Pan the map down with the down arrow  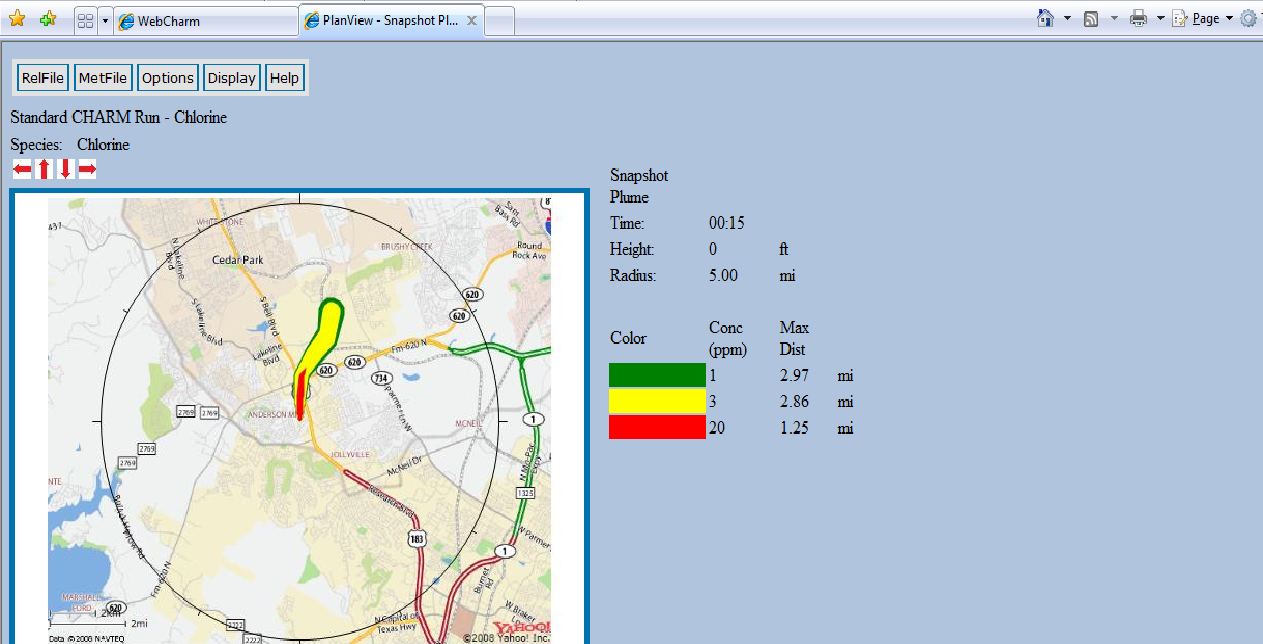click(65, 170)
